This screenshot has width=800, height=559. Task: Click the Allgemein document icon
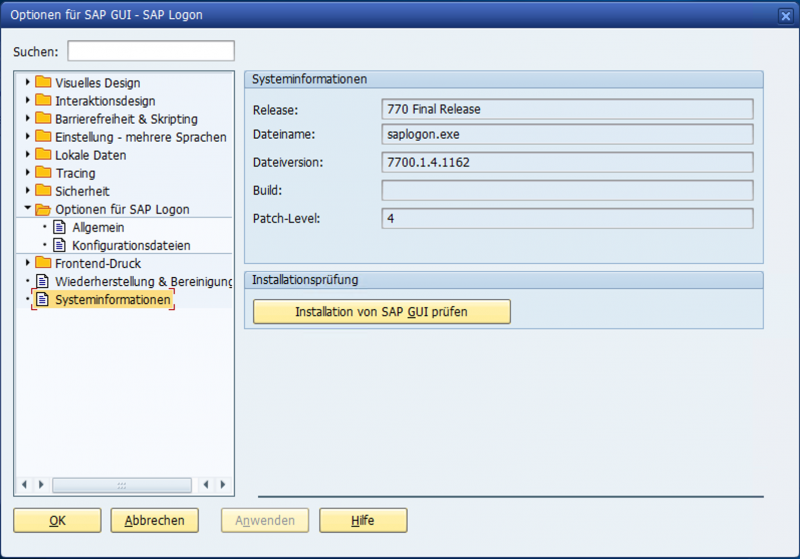(x=60, y=227)
